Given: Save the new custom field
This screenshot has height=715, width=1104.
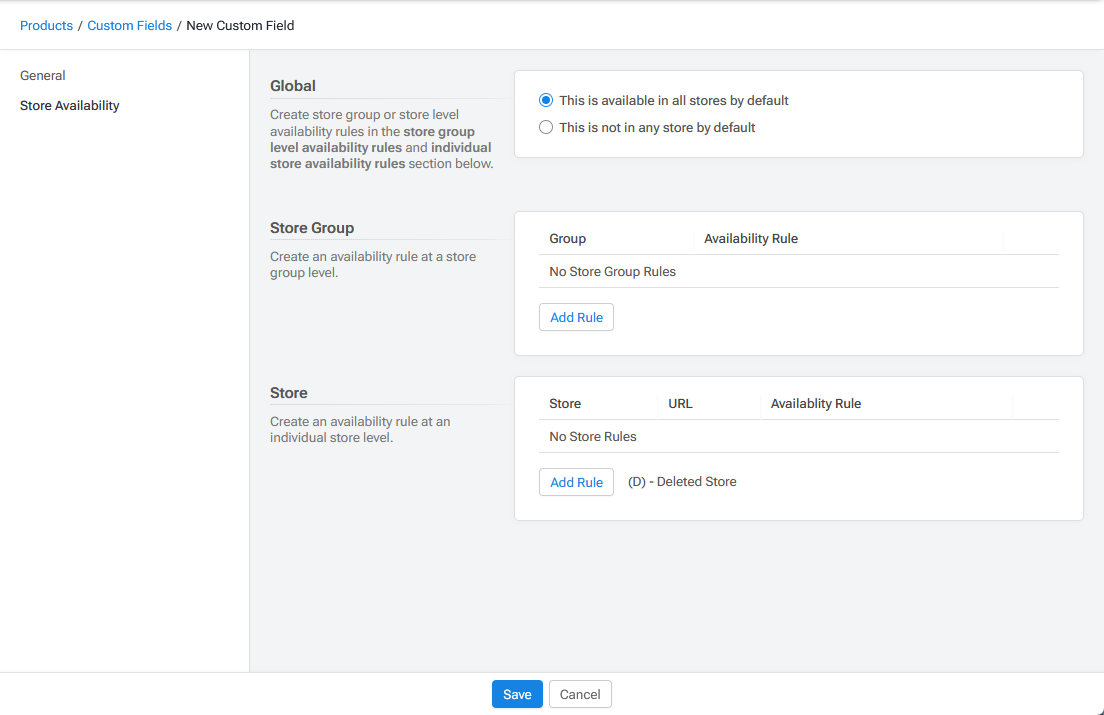Looking at the screenshot, I should point(517,694).
